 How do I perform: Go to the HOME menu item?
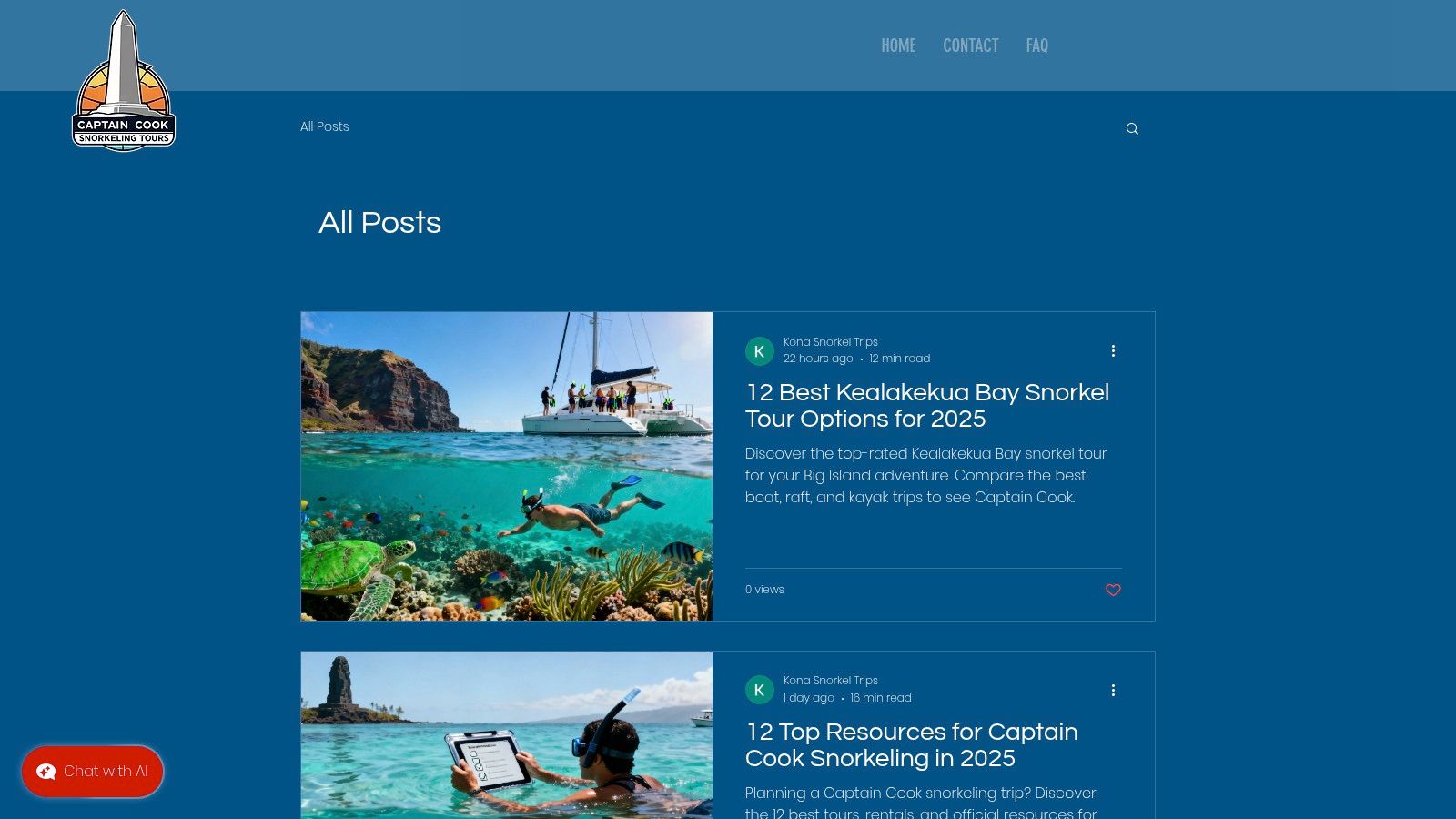coord(898,45)
